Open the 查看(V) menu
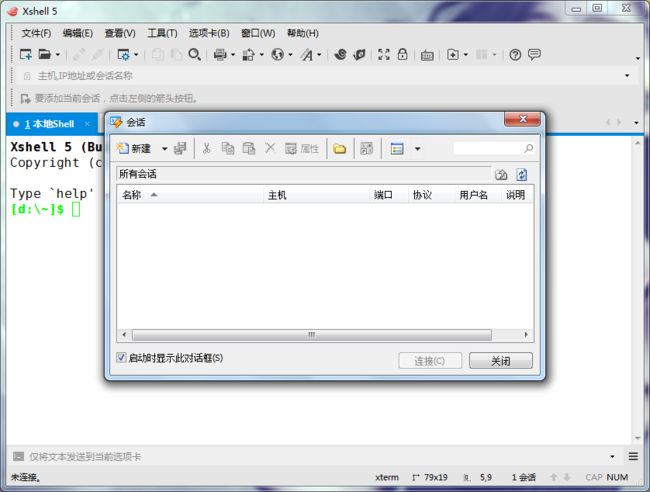This screenshot has height=492, width=650. [x=120, y=33]
